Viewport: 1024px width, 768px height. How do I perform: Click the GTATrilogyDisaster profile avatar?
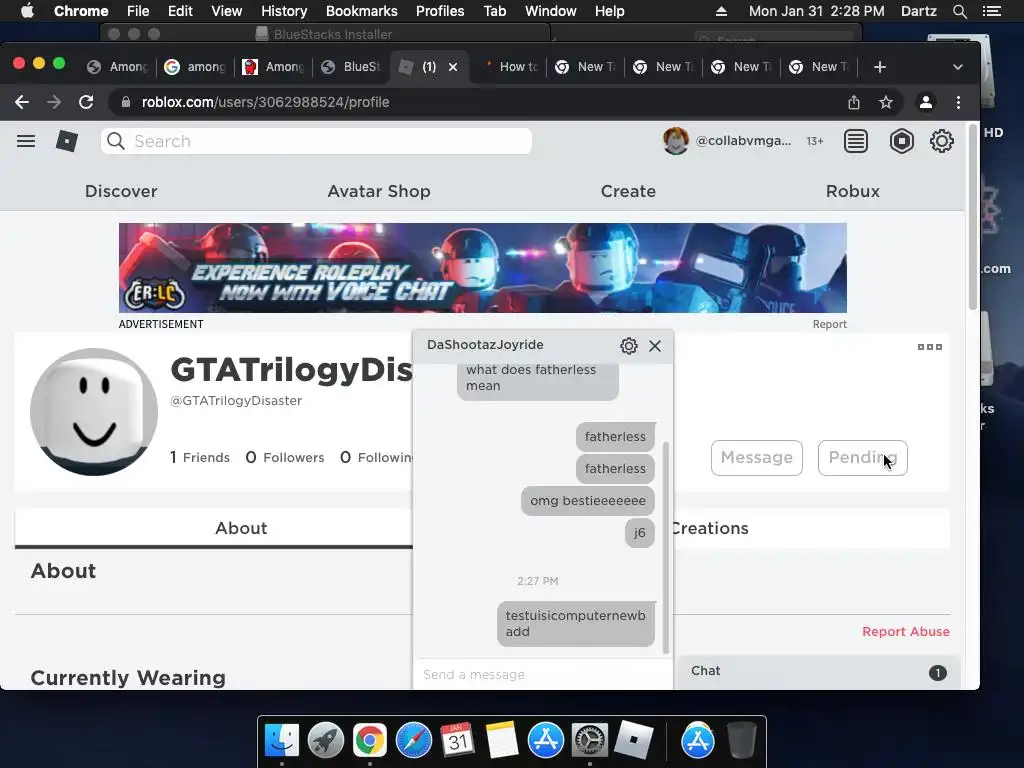[94, 411]
